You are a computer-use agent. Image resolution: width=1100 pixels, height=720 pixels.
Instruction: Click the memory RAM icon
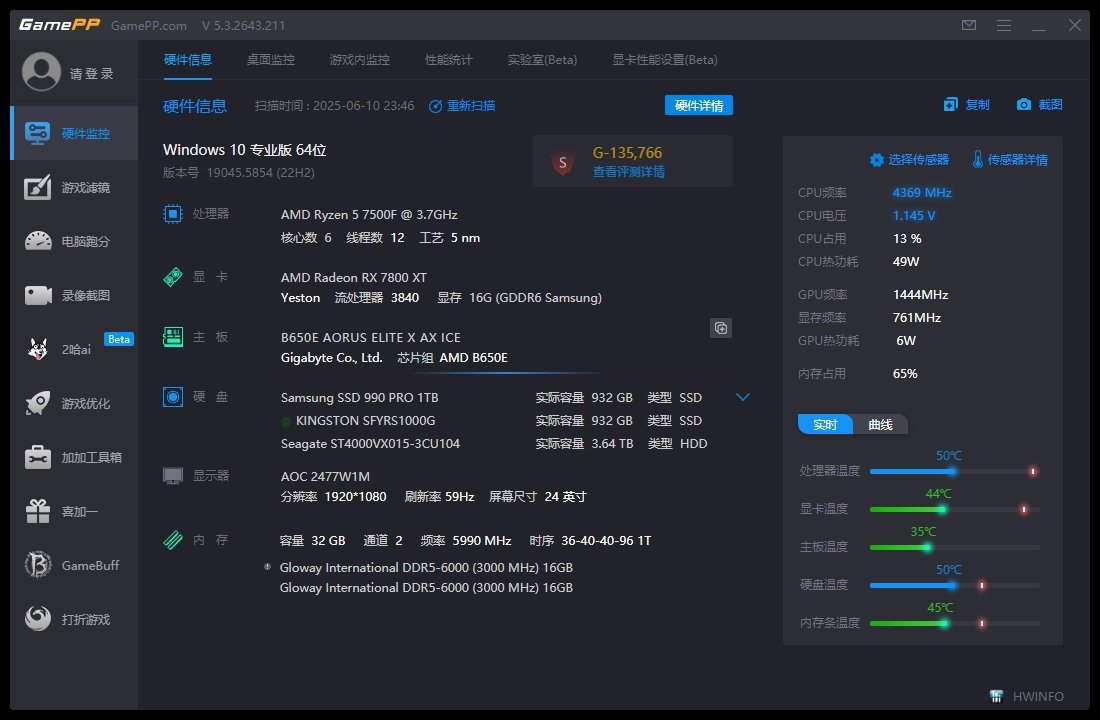173,540
